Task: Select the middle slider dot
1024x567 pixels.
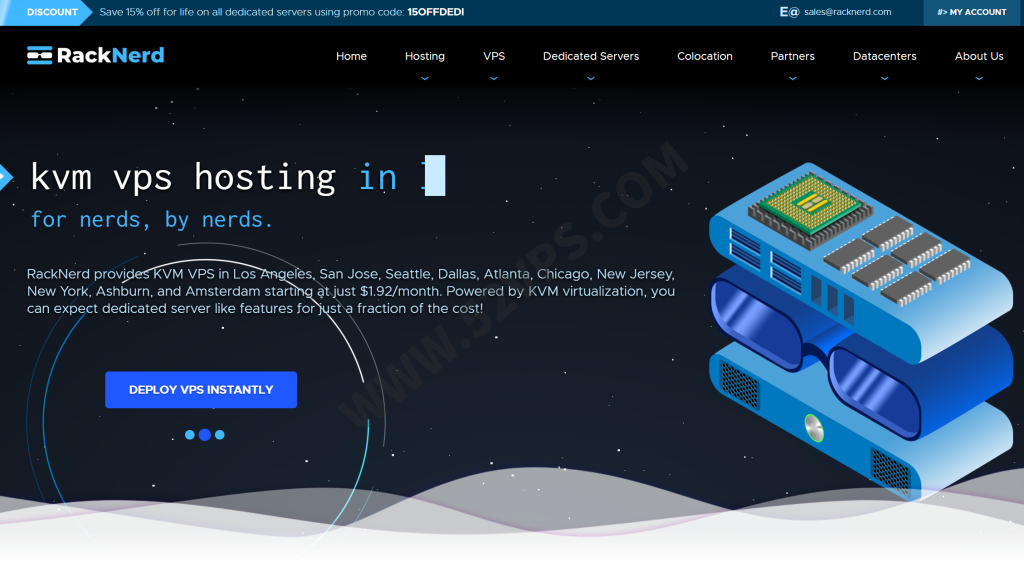Action: [204, 434]
